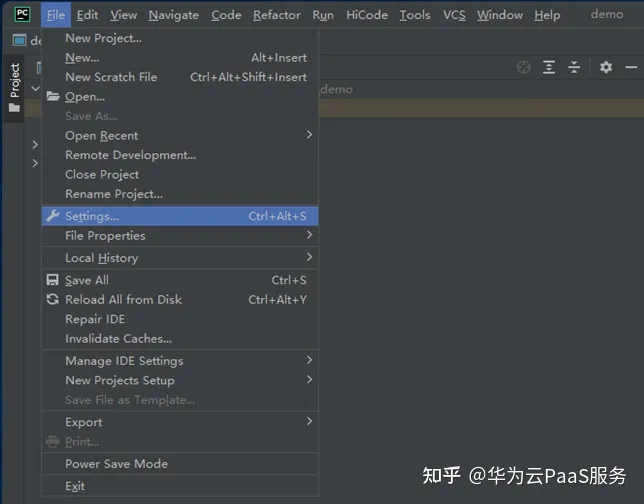Screen dimensions: 644x504
Task: Choose Reload All from Disk
Action: [180, 299]
